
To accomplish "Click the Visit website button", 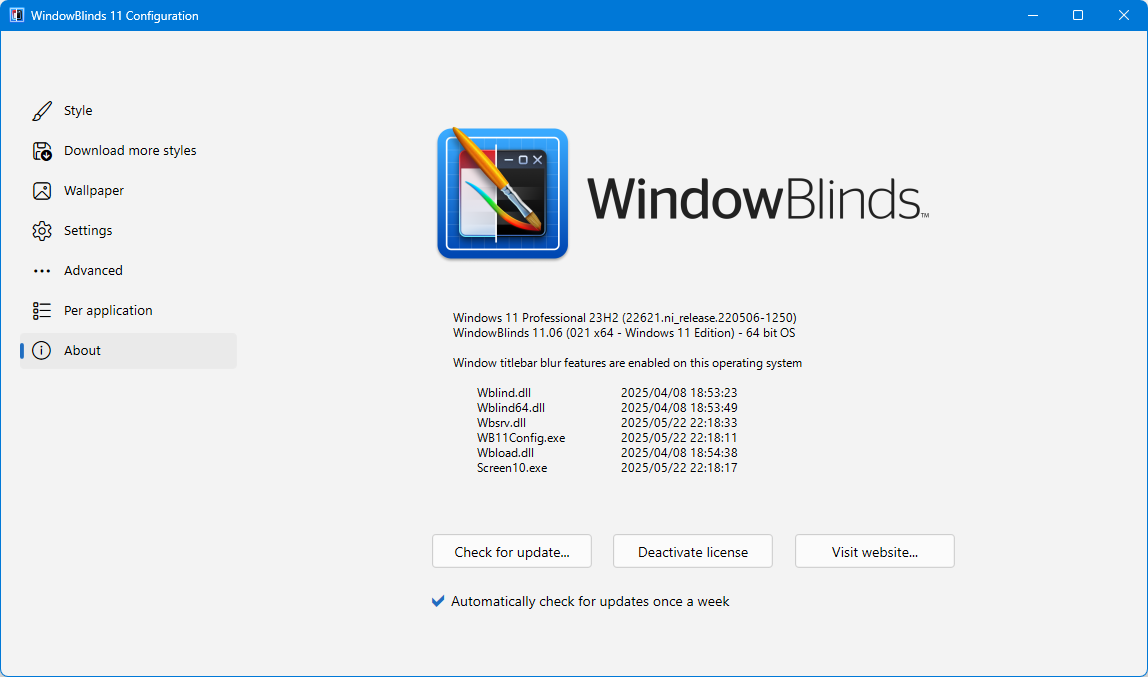I will (874, 551).
